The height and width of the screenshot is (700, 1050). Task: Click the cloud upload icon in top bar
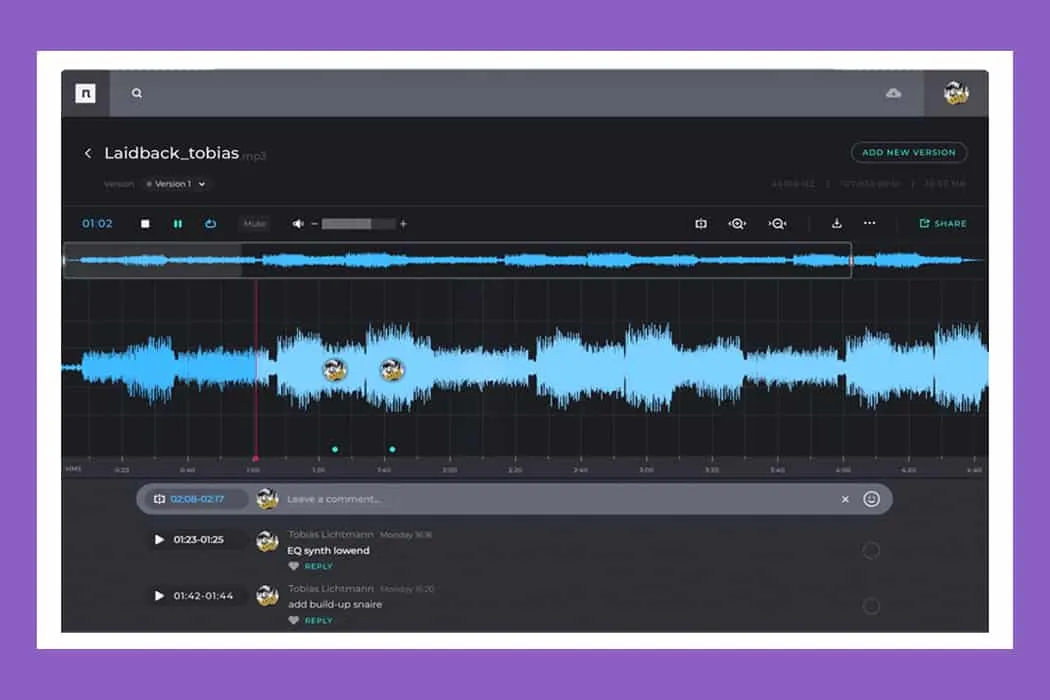pos(893,92)
